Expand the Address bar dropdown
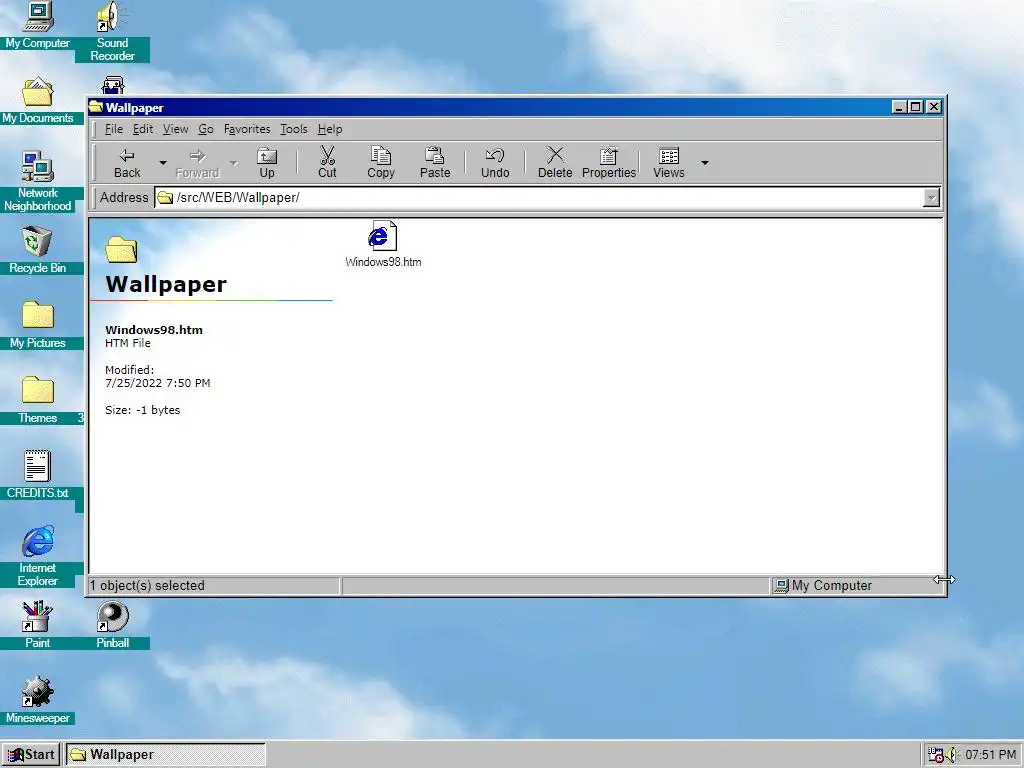Screen dimensions: 1024x768 (931, 198)
